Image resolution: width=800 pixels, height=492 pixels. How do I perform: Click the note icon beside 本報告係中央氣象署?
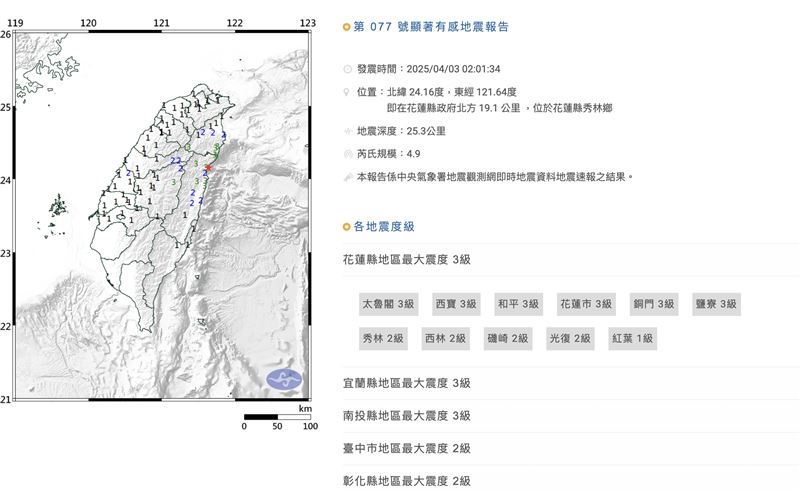pos(348,177)
